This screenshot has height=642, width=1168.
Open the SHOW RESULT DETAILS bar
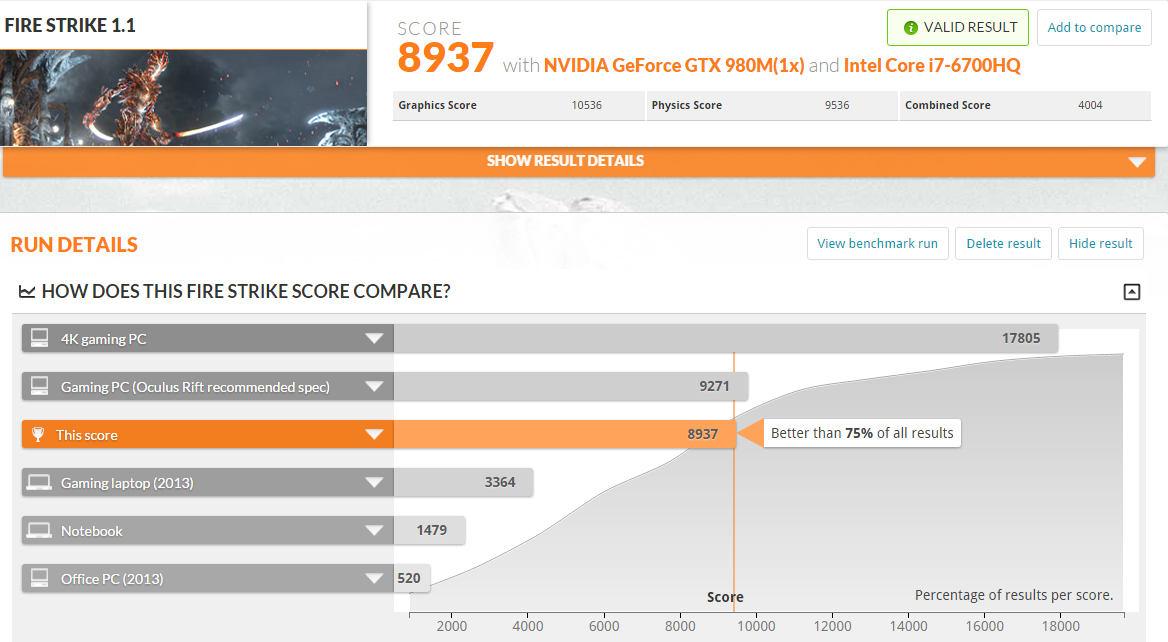[579, 162]
